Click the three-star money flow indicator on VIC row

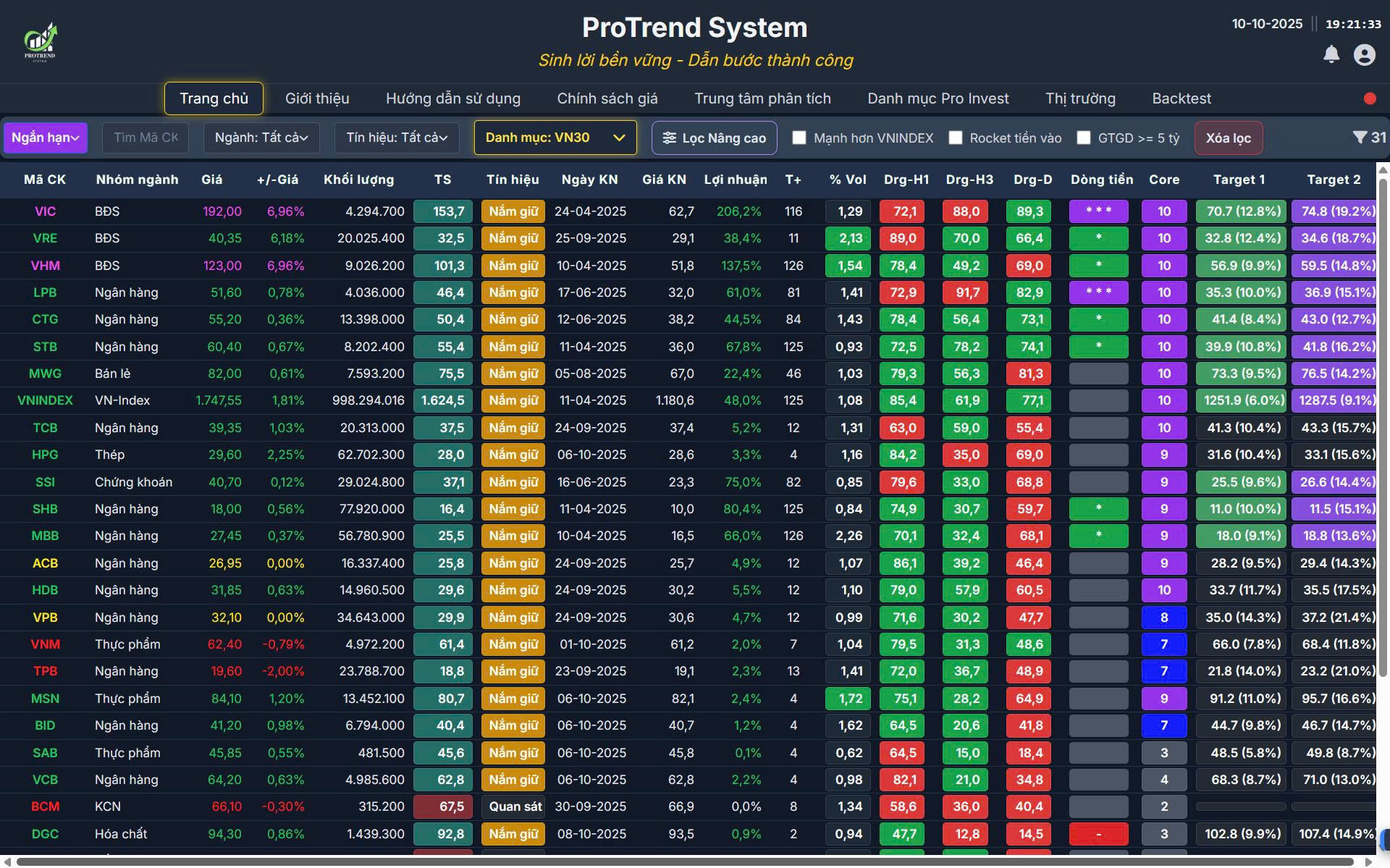pos(1098,211)
